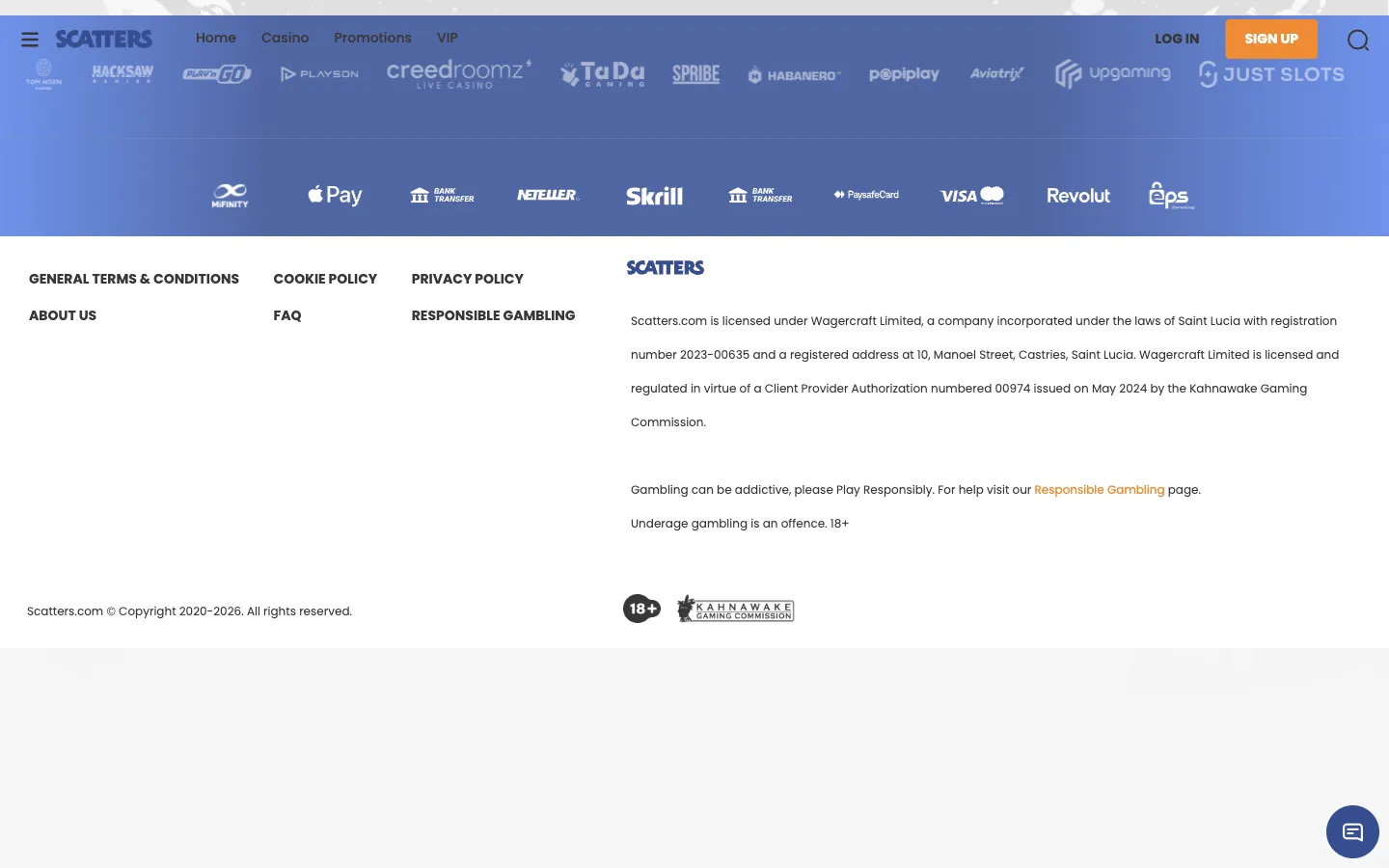Click the Spribe provider logo
This screenshot has height=868, width=1389.
click(x=695, y=73)
